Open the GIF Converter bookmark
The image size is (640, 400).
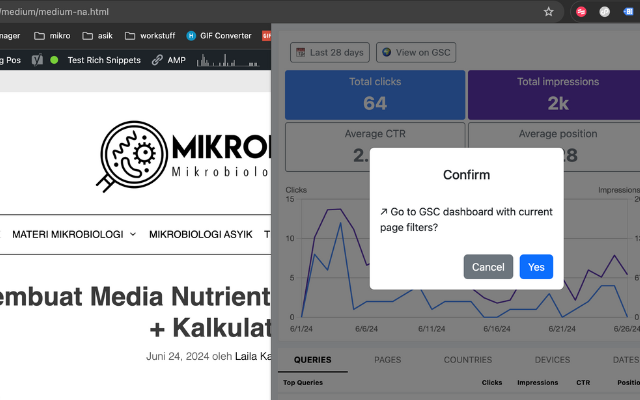coord(219,36)
